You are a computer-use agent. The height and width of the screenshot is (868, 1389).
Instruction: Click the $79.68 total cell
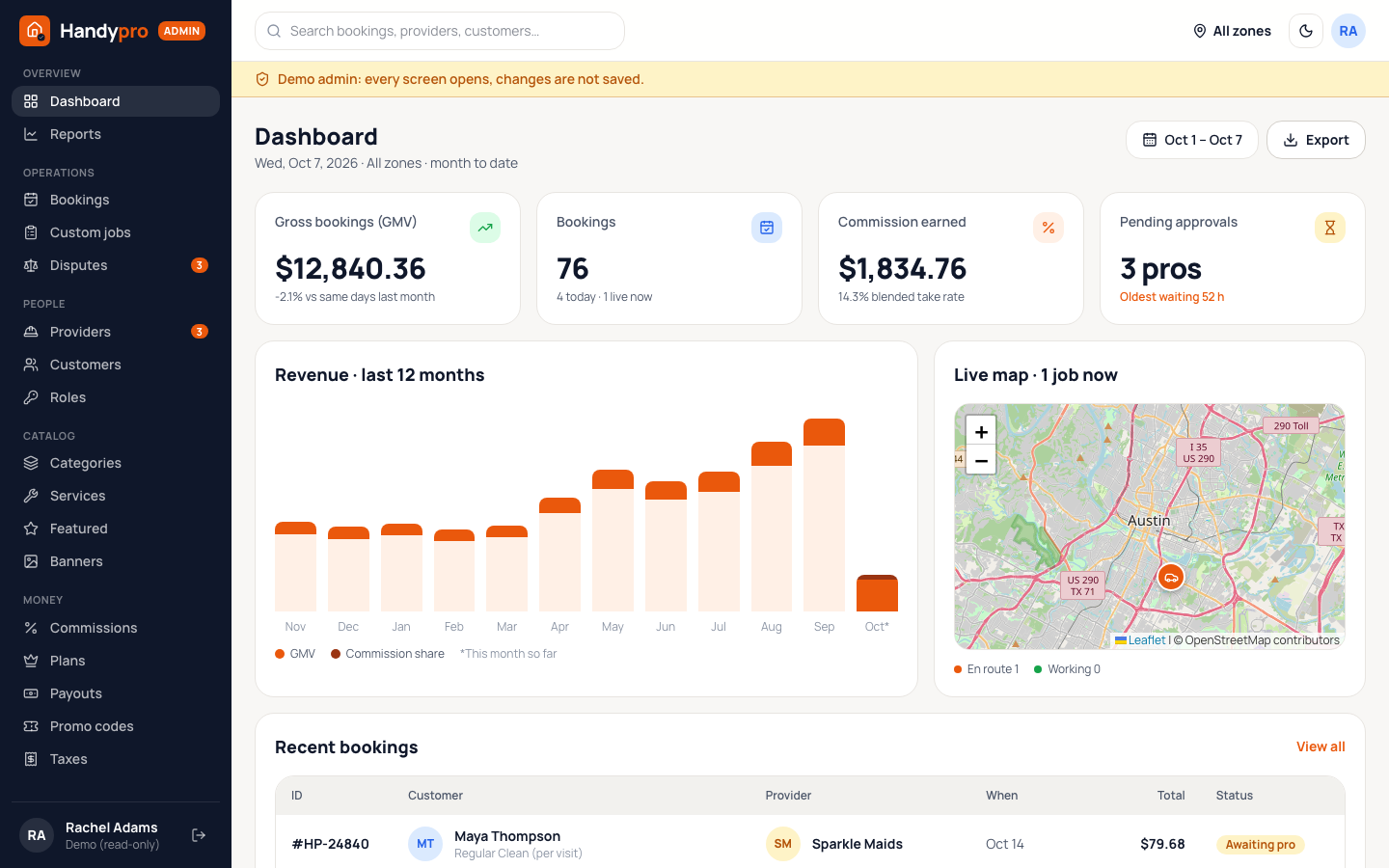(x=1162, y=844)
